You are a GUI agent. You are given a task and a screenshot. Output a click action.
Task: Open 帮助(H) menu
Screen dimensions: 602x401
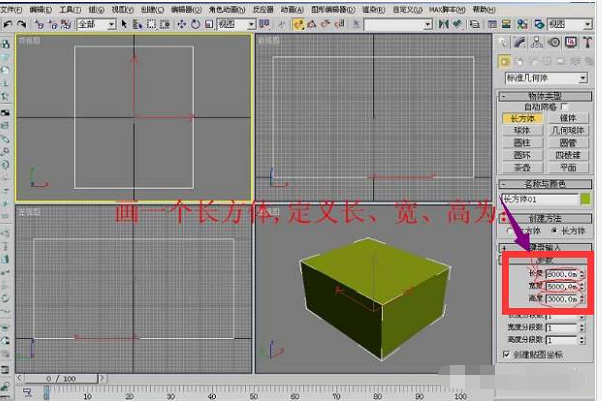point(484,9)
